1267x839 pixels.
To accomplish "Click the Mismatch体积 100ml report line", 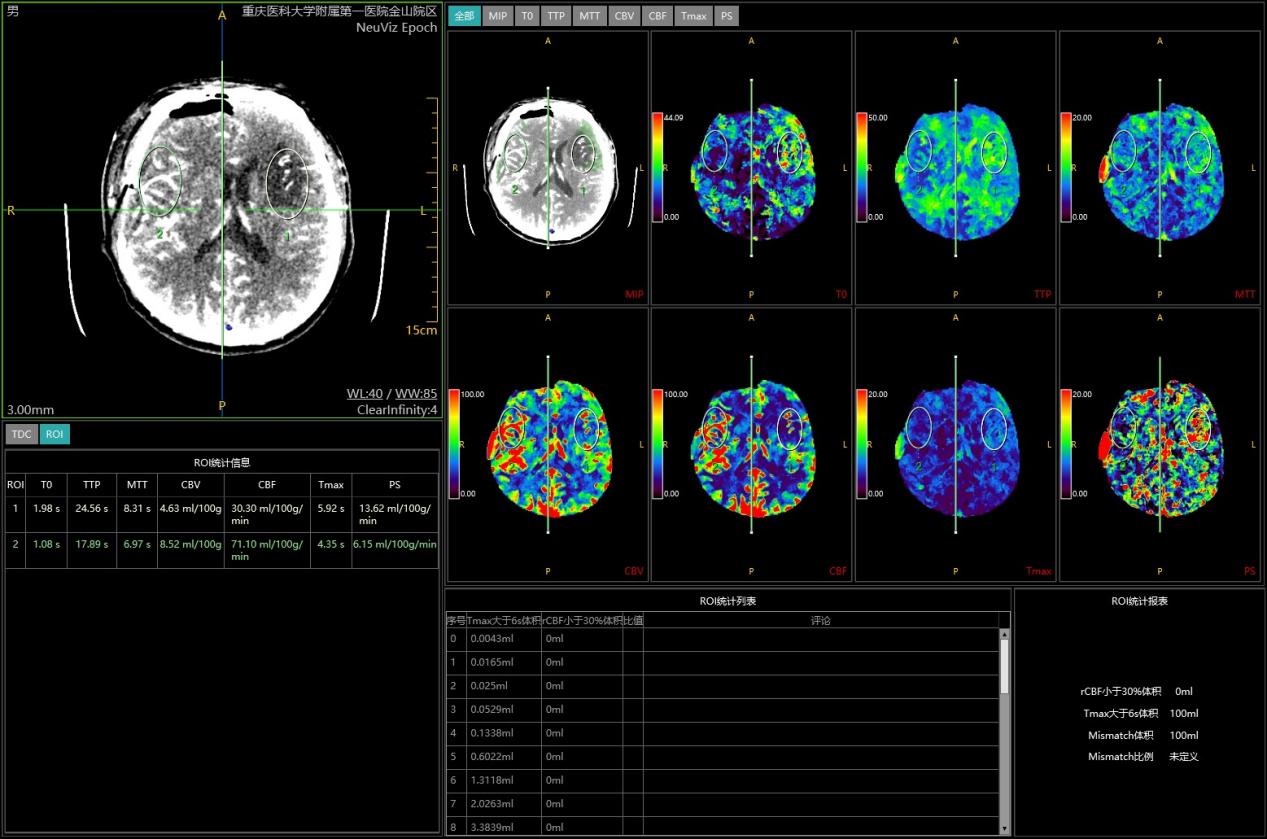I will [x=1143, y=735].
